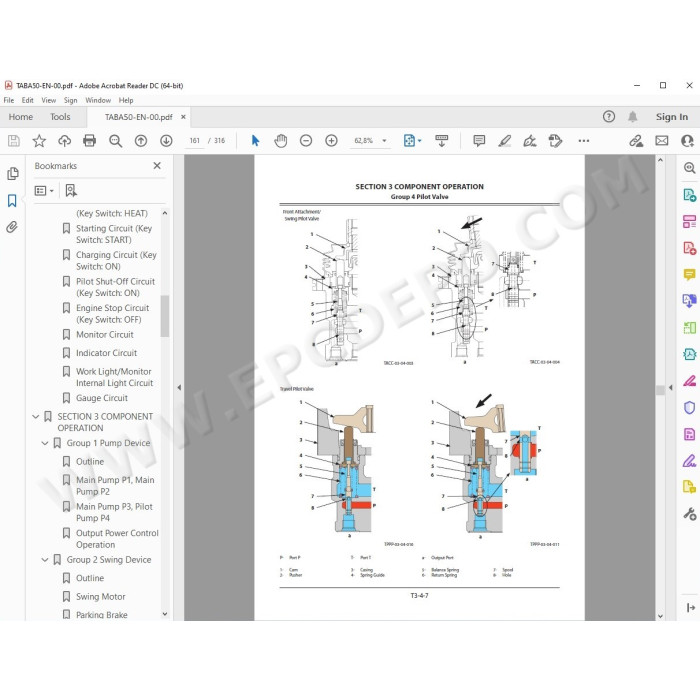Close the Bookmarks panel
This screenshot has height=700, width=700.
point(157,166)
